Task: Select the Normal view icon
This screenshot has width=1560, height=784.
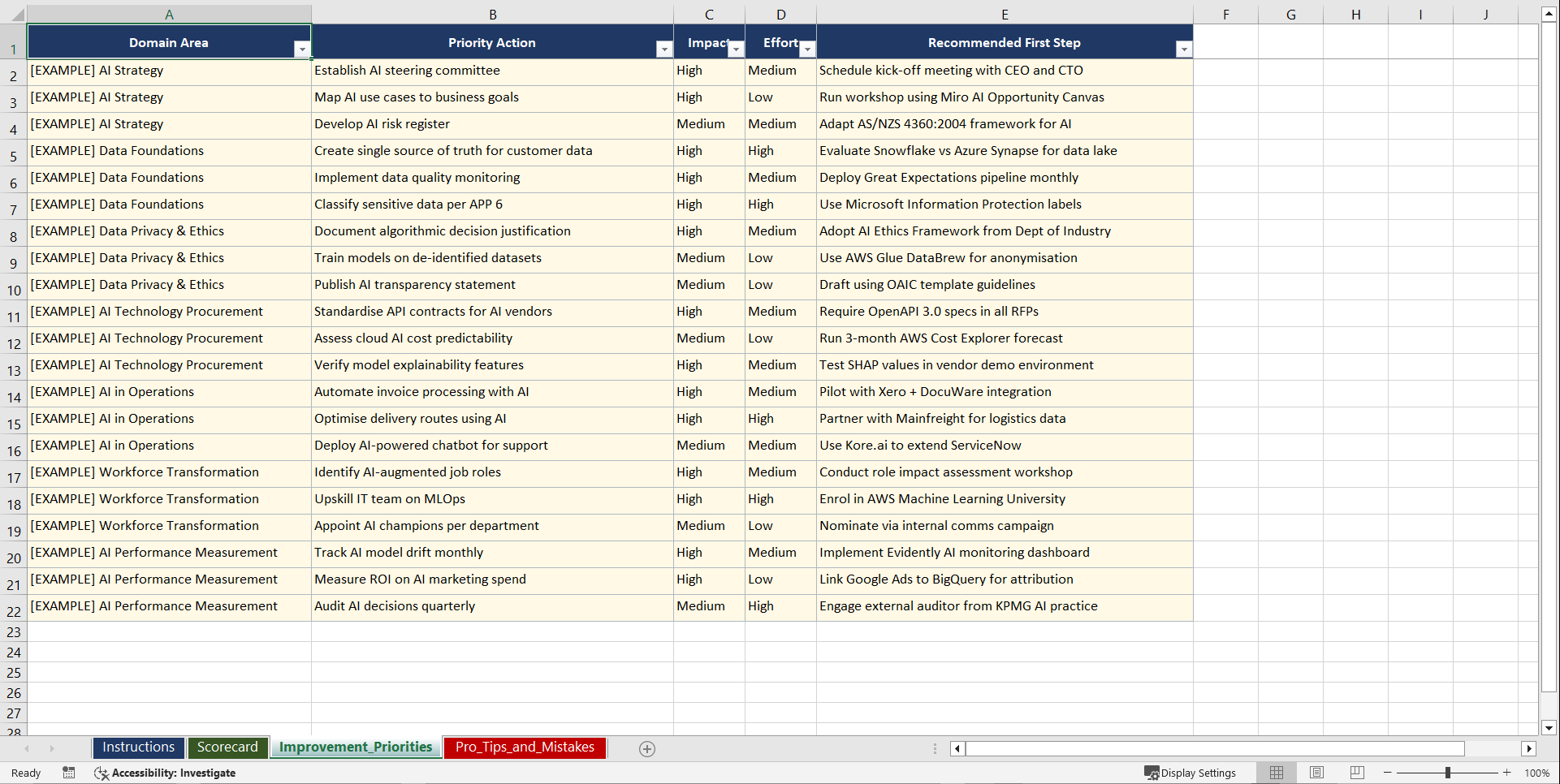Action: coord(1276,773)
